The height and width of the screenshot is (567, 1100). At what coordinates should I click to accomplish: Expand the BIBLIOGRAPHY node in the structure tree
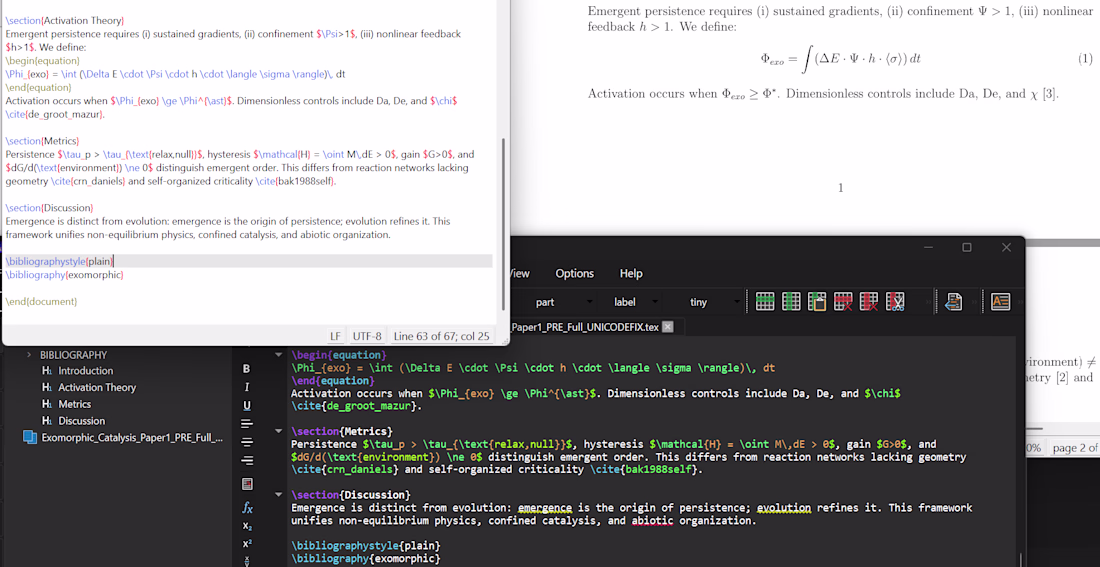pyautogui.click(x=29, y=355)
